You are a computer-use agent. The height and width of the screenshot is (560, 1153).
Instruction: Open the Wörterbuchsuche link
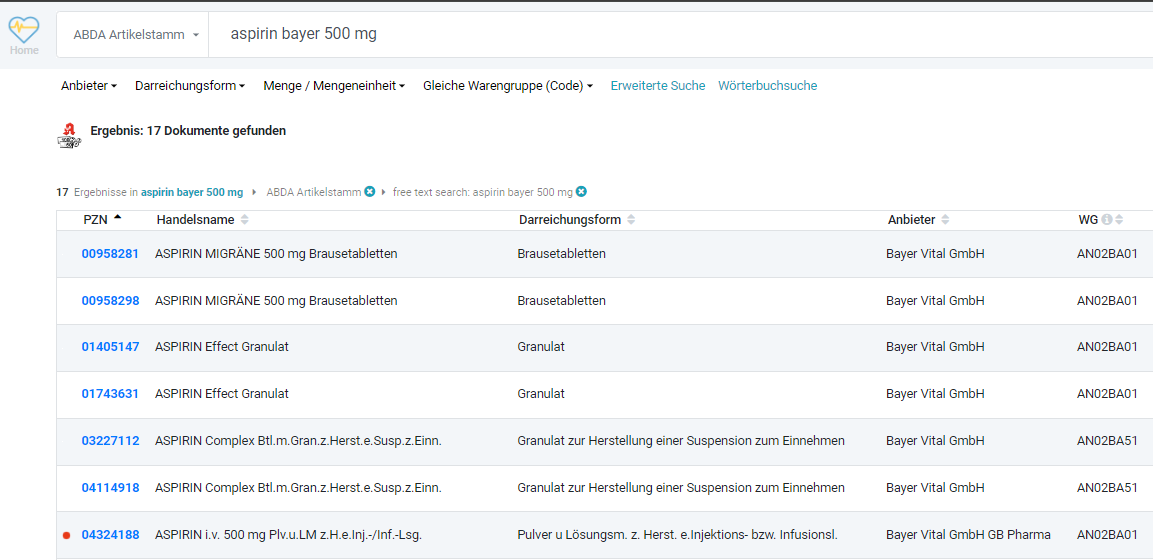pos(768,86)
